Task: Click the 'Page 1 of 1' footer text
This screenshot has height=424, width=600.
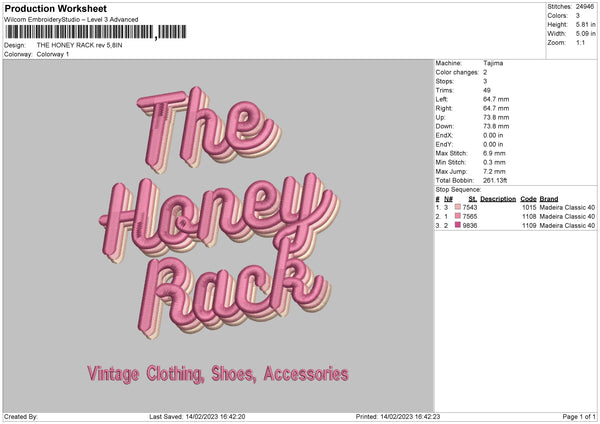Action: point(579,417)
